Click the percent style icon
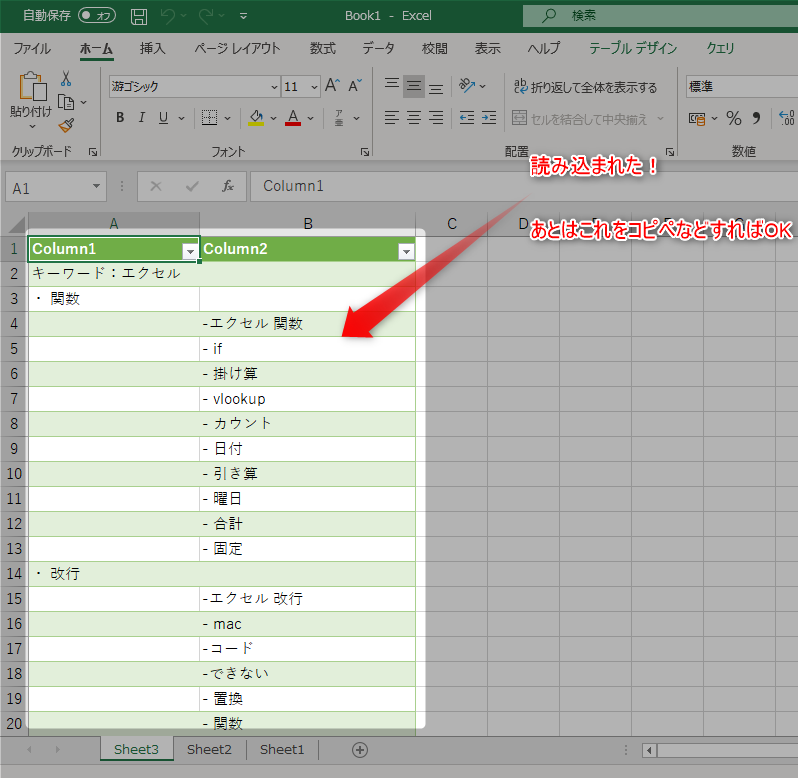 point(733,119)
